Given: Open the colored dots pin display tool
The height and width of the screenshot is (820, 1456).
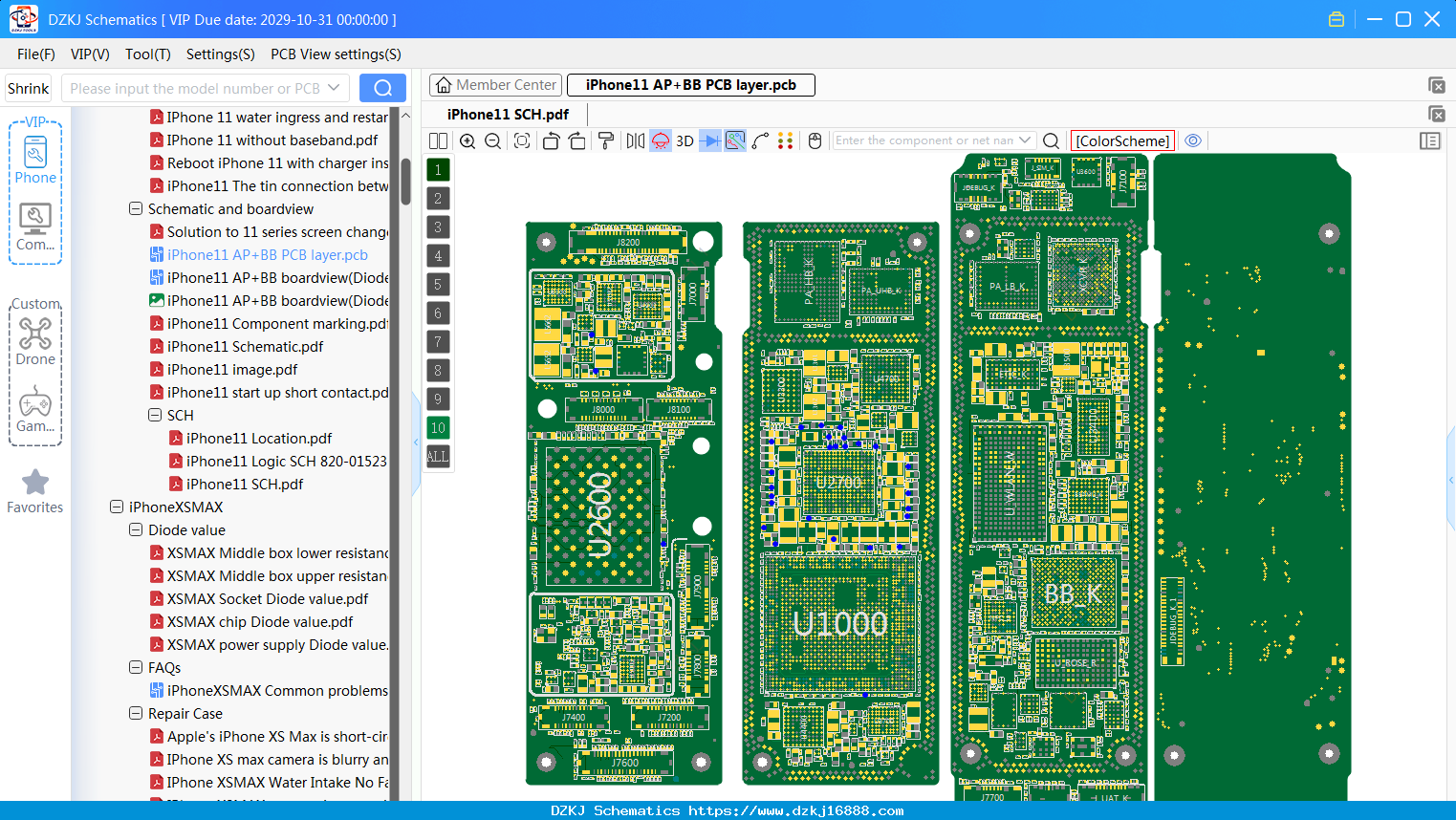Looking at the screenshot, I should click(x=786, y=140).
